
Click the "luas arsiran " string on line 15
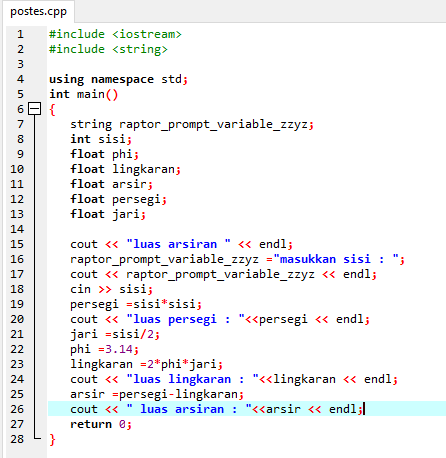pyautogui.click(x=178, y=244)
